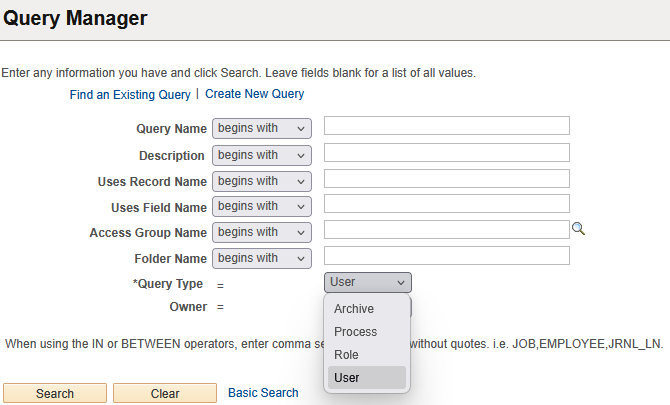Open the Description operator dropdown

click(262, 155)
